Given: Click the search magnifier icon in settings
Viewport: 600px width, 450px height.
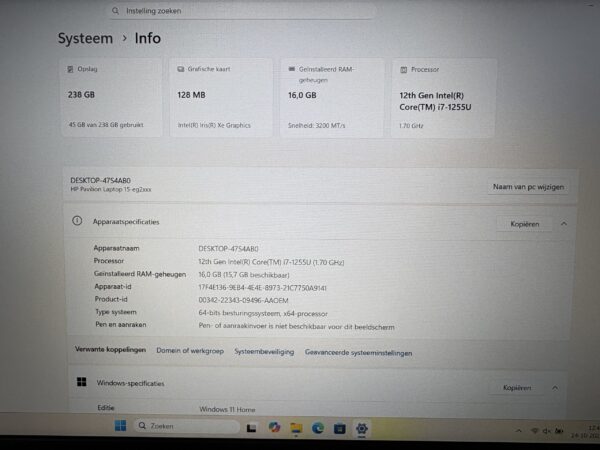Looking at the screenshot, I should coord(115,11).
